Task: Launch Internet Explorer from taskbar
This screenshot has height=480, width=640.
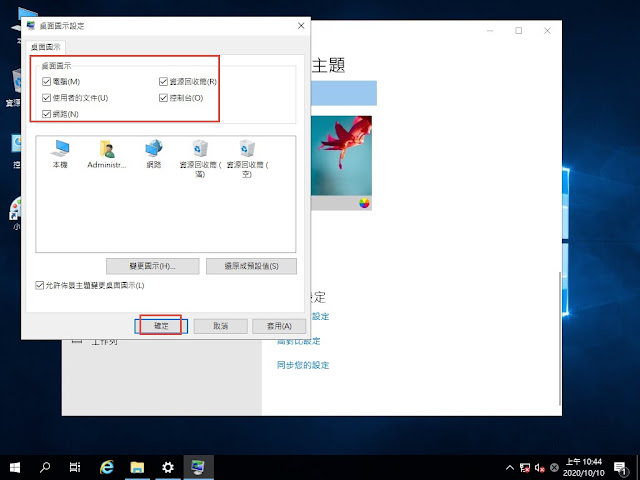Action: point(107,467)
